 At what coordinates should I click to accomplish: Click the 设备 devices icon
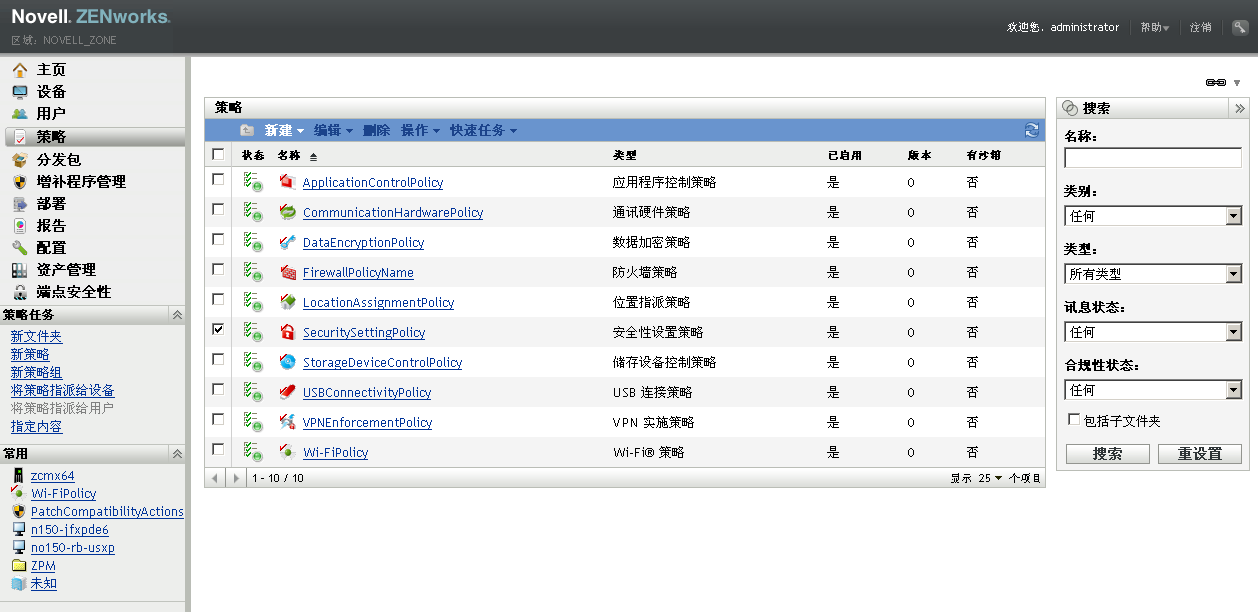coord(20,92)
